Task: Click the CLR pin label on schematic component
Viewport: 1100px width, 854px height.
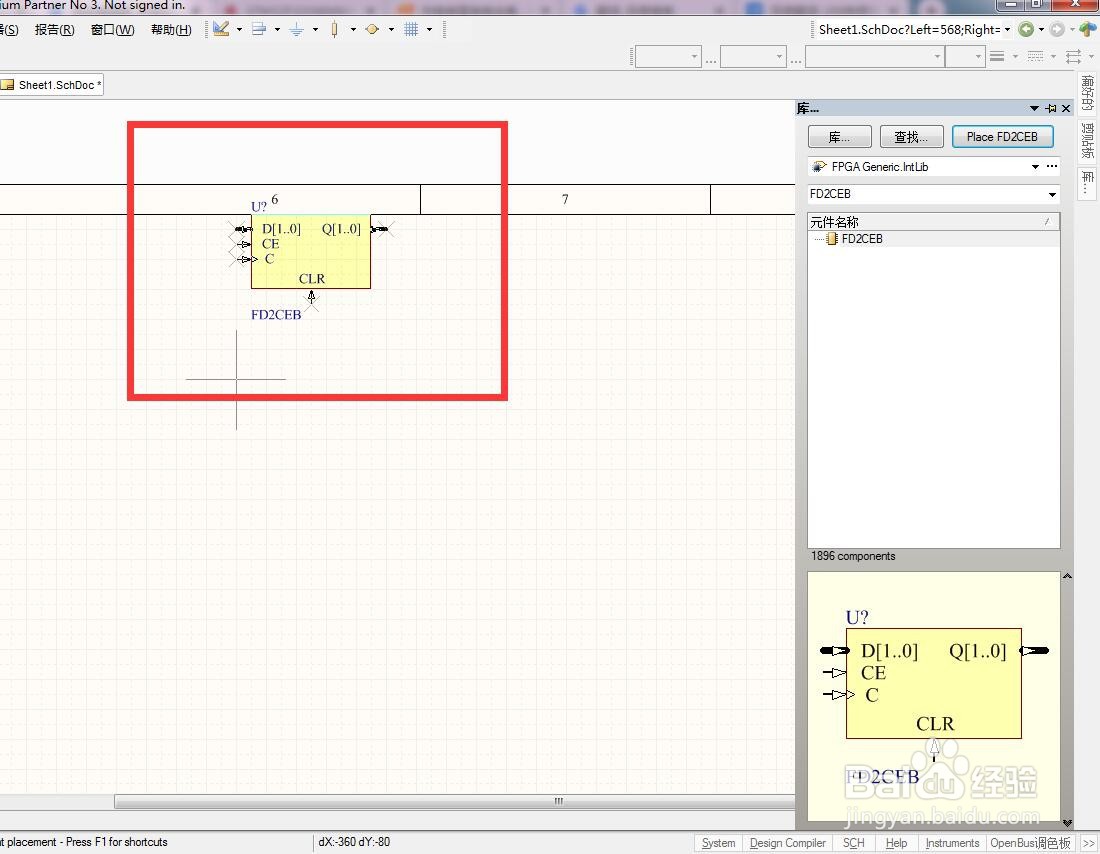Action: pos(311,279)
